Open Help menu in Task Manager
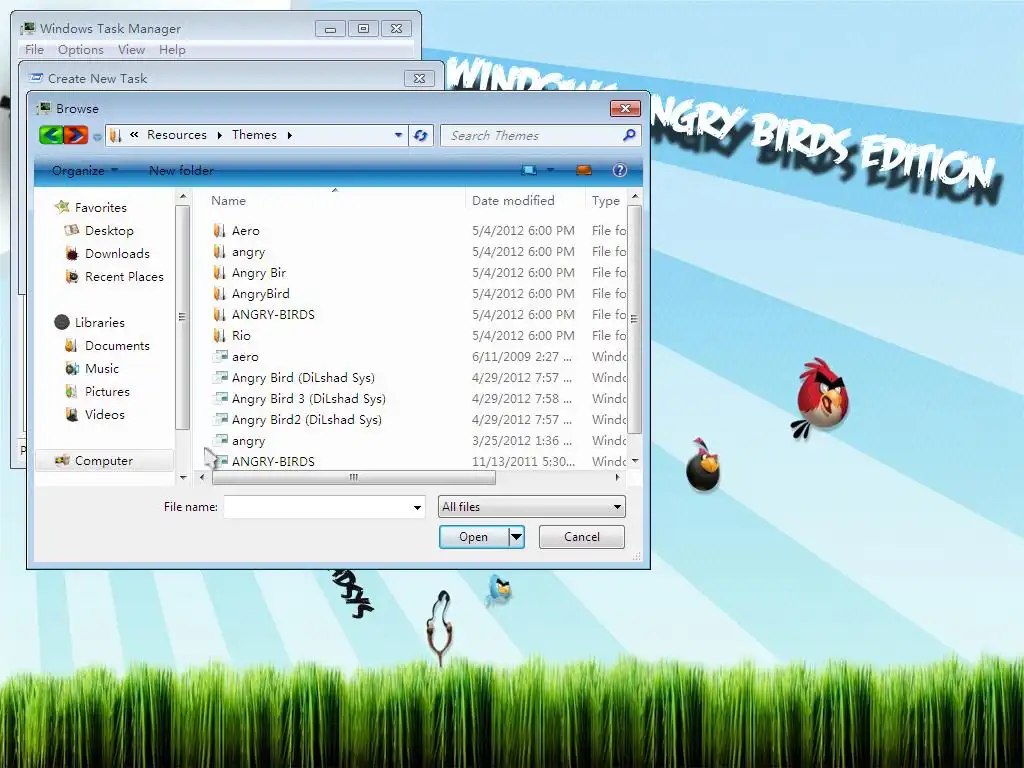 [172, 50]
